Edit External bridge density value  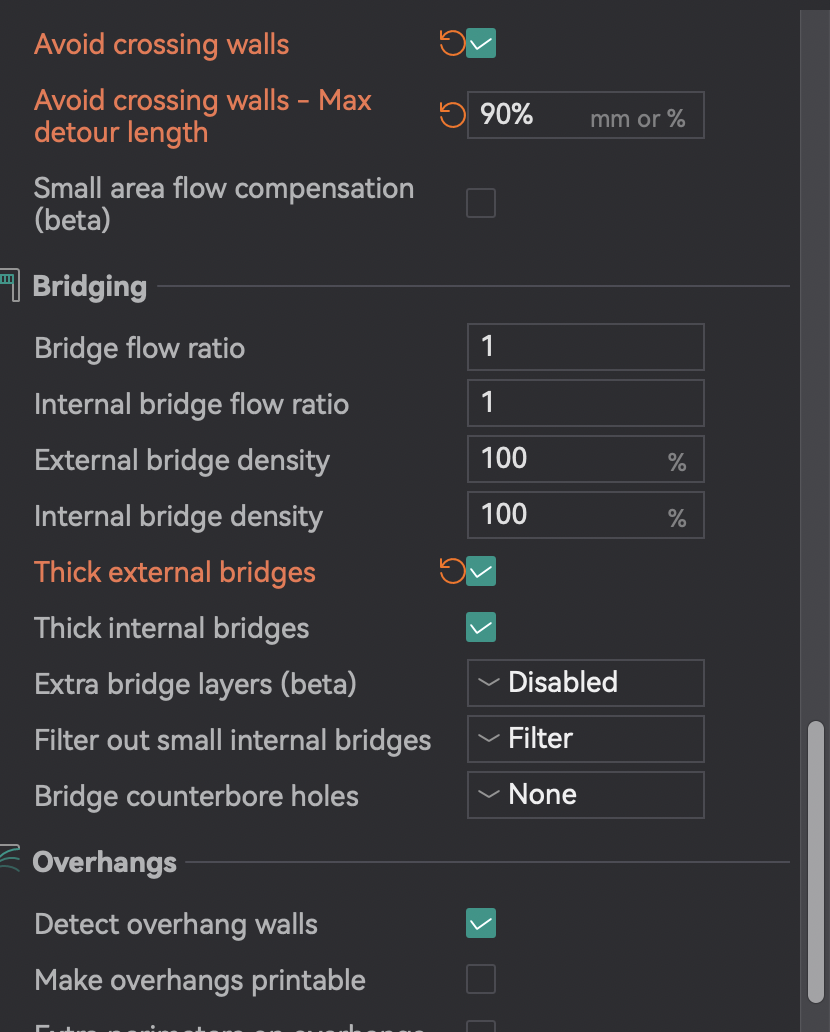pos(586,459)
